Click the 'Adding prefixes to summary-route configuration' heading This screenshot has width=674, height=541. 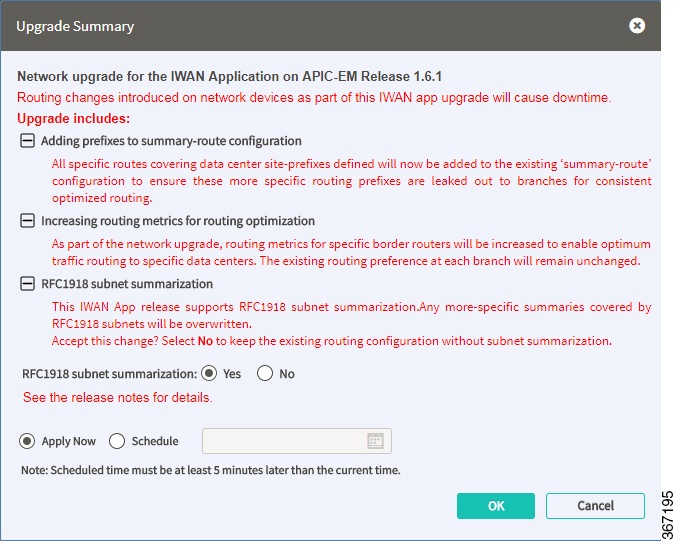click(171, 141)
